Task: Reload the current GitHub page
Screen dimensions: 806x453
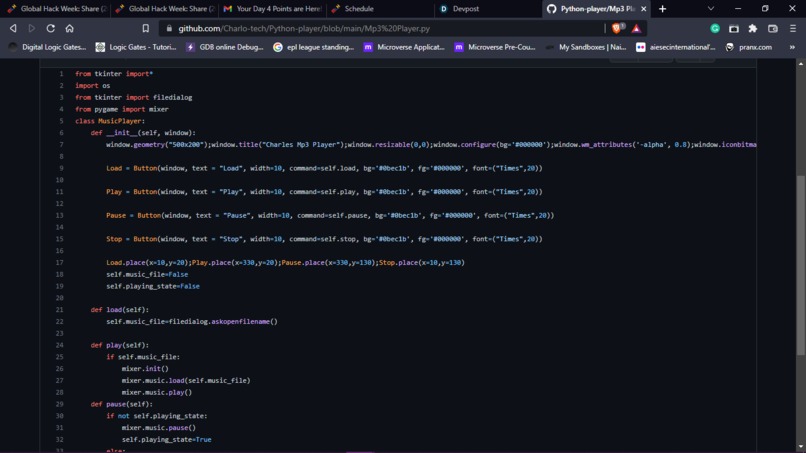Action: coord(50,28)
